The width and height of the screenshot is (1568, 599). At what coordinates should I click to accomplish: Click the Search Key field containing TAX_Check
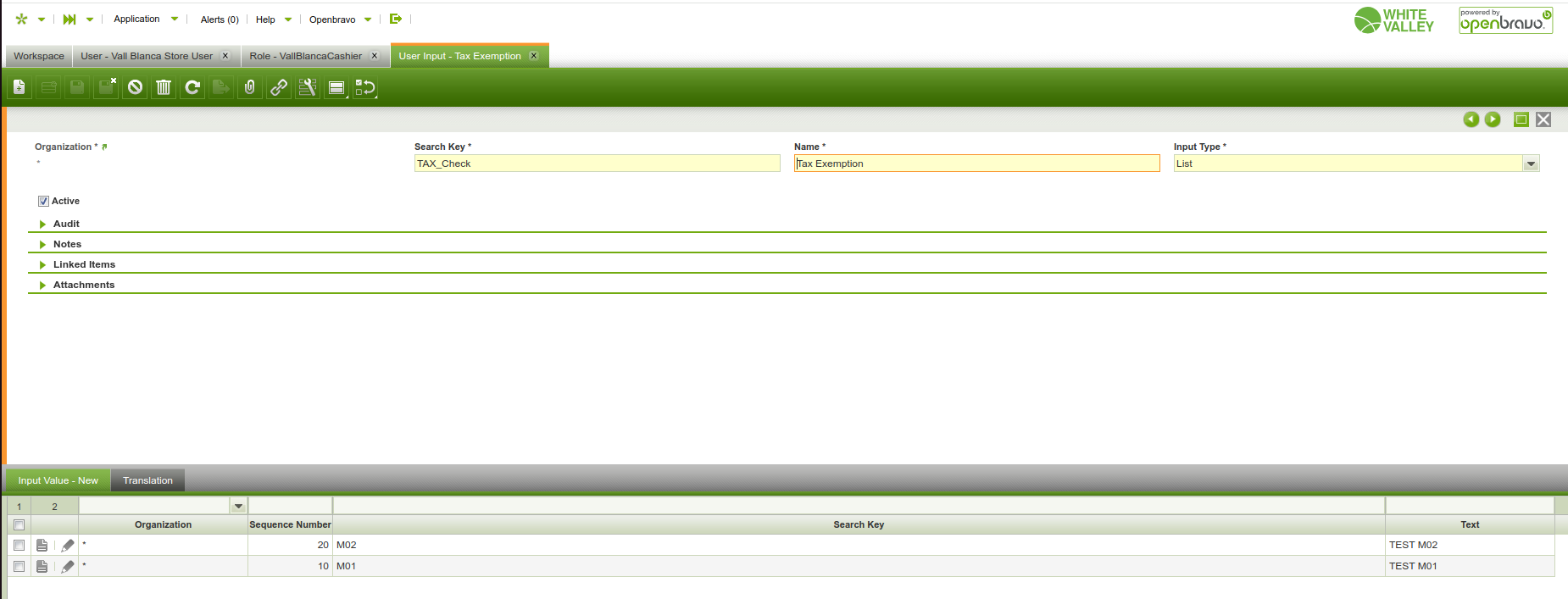(x=597, y=164)
